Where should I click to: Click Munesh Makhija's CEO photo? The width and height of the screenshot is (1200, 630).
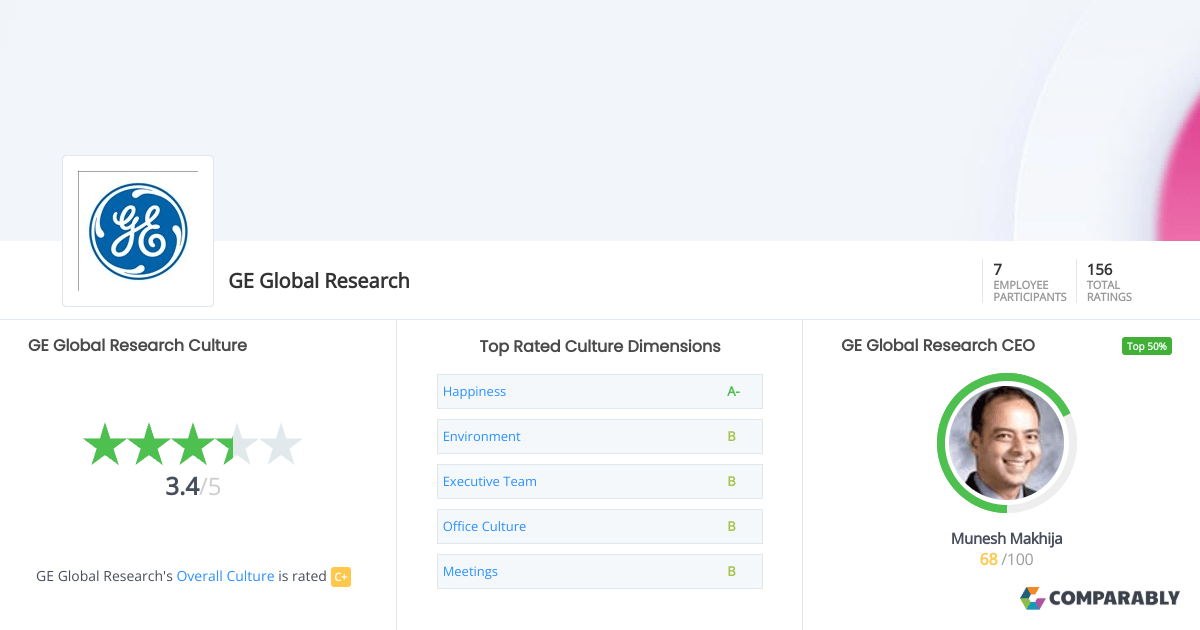coord(1006,443)
